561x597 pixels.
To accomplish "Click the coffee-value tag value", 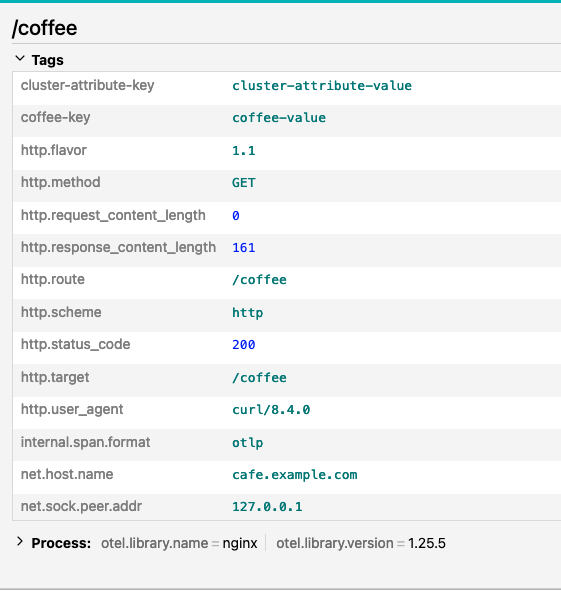I will click(x=279, y=118).
